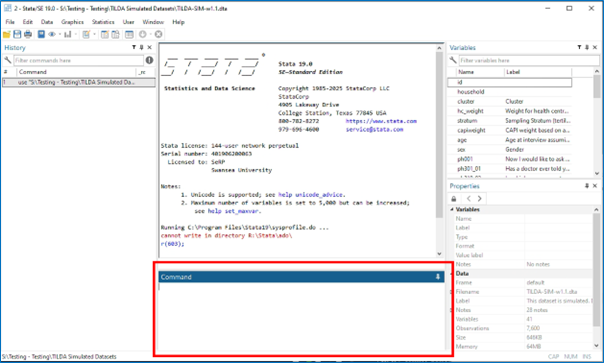Collapse the Variables section in Properties
Screen dimensions: 604x363
pyautogui.click(x=452, y=210)
